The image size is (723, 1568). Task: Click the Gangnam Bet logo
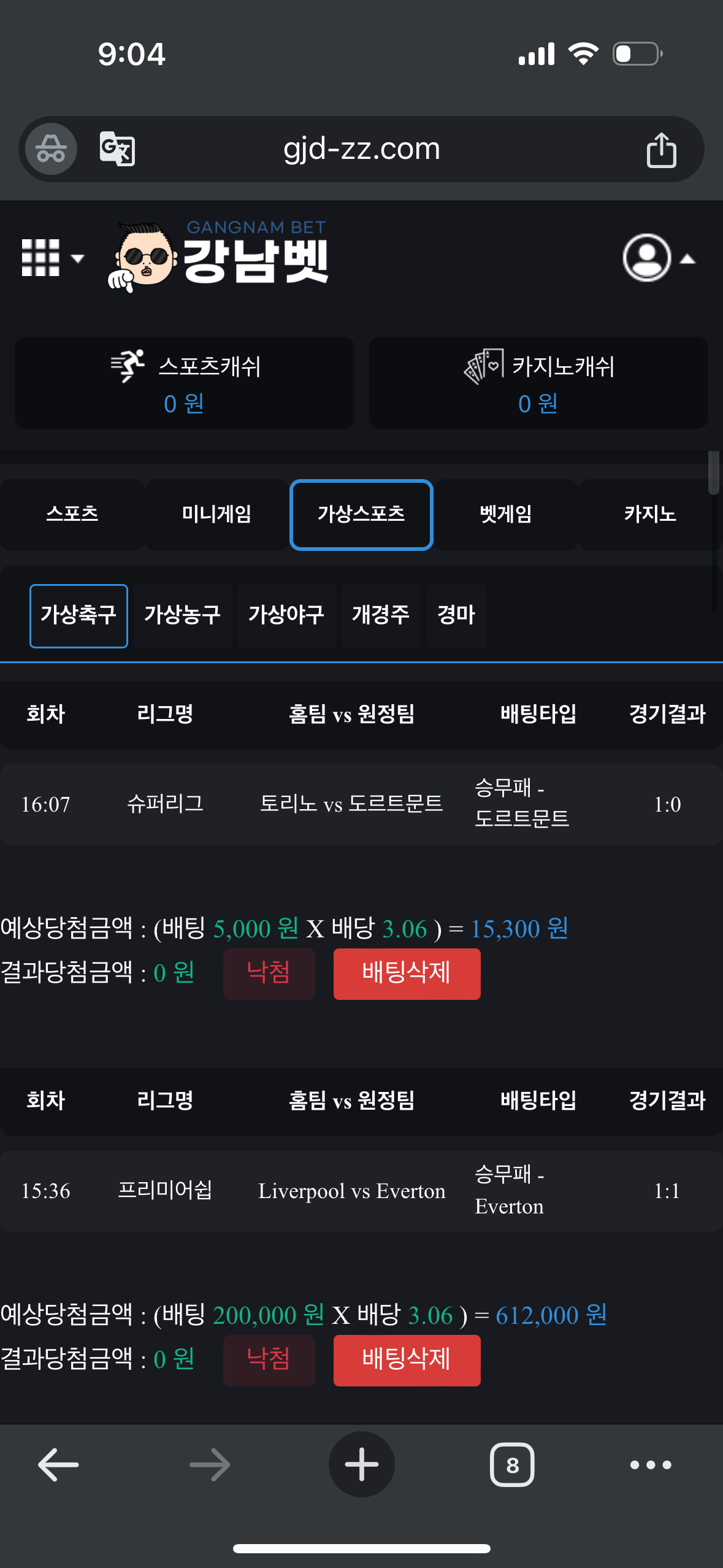[x=219, y=256]
